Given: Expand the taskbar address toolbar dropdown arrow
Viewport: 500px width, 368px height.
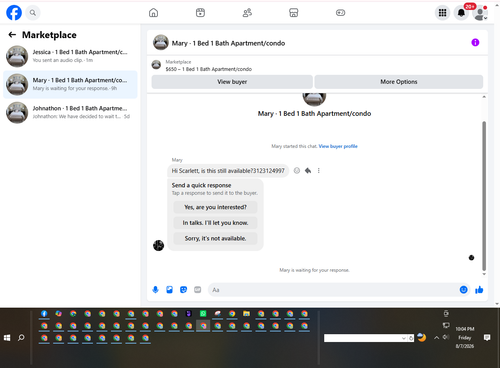Looking at the screenshot, I should [x=404, y=338].
